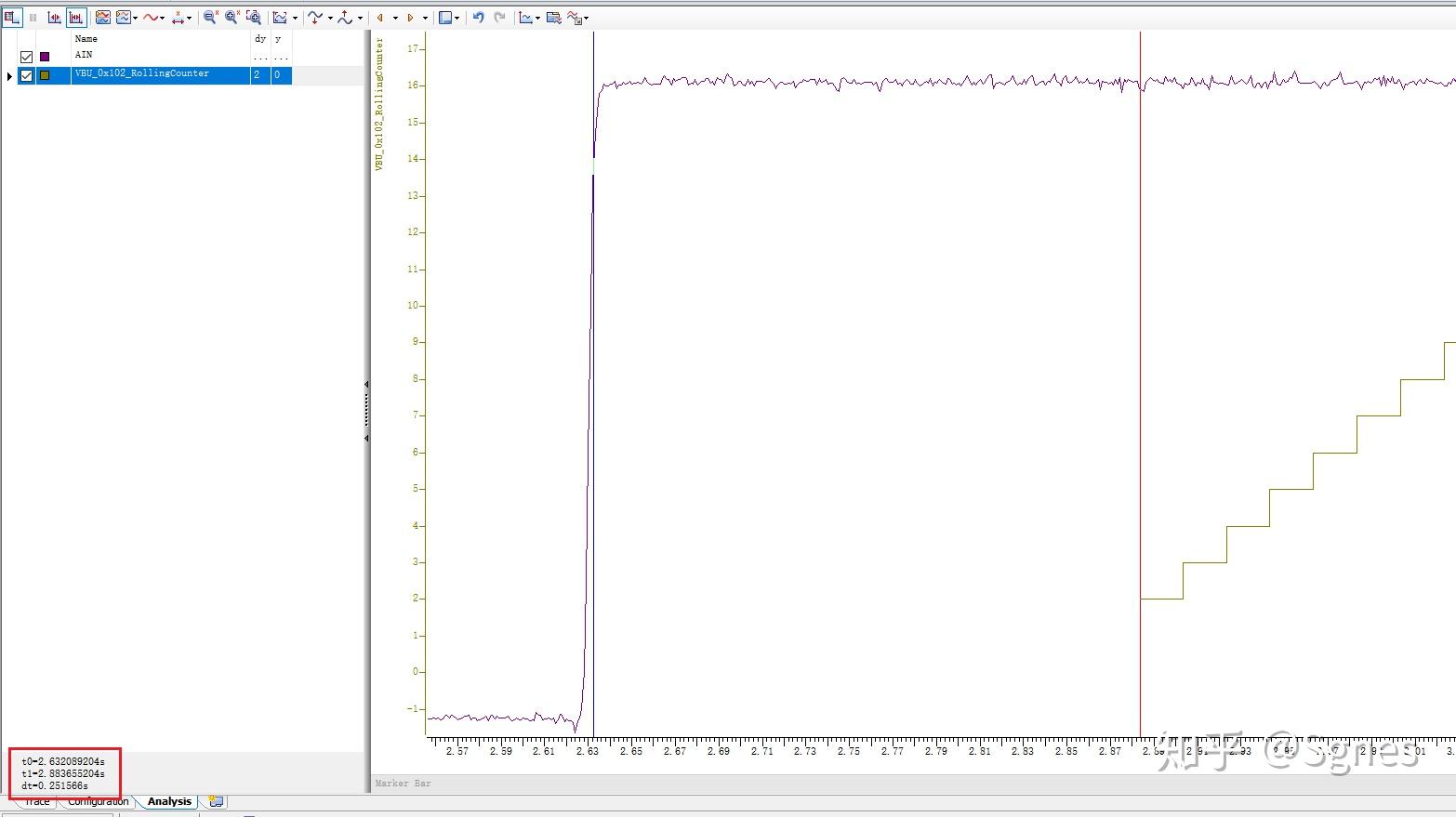Uncheck the AIN signal checkbox
Viewport: 1456px width, 817px height.
(26, 56)
